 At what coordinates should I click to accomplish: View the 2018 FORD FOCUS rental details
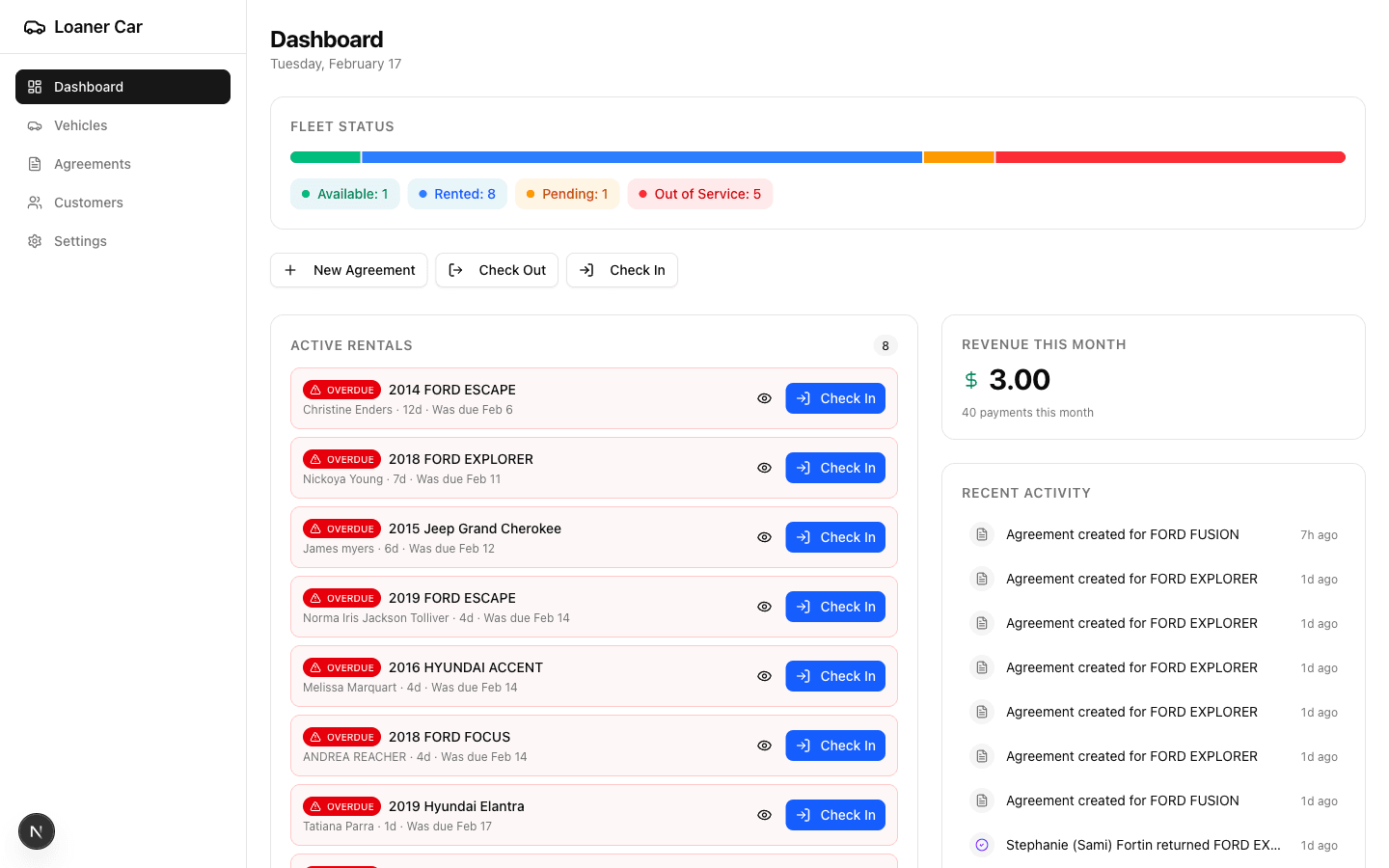pos(764,746)
